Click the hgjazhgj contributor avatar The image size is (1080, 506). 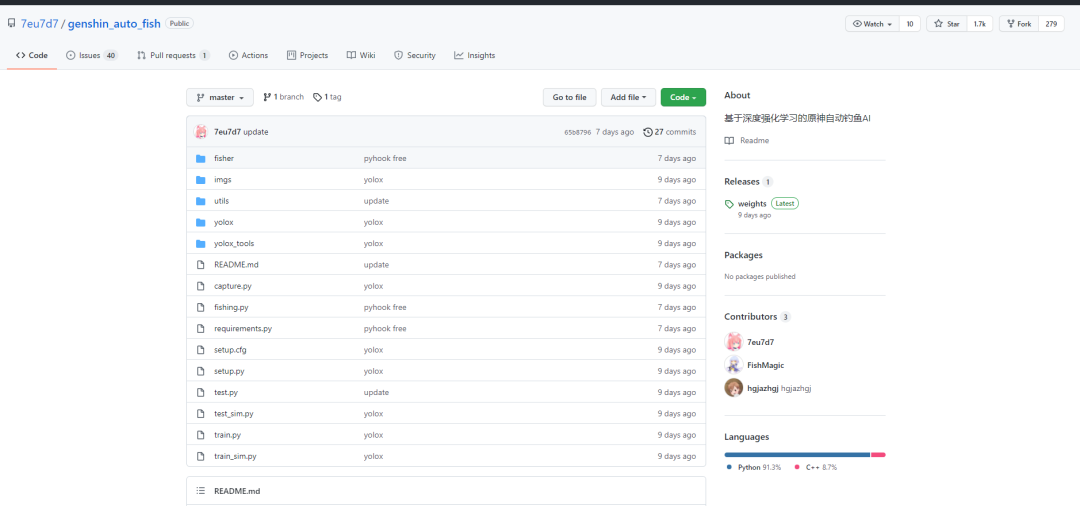tap(734, 388)
